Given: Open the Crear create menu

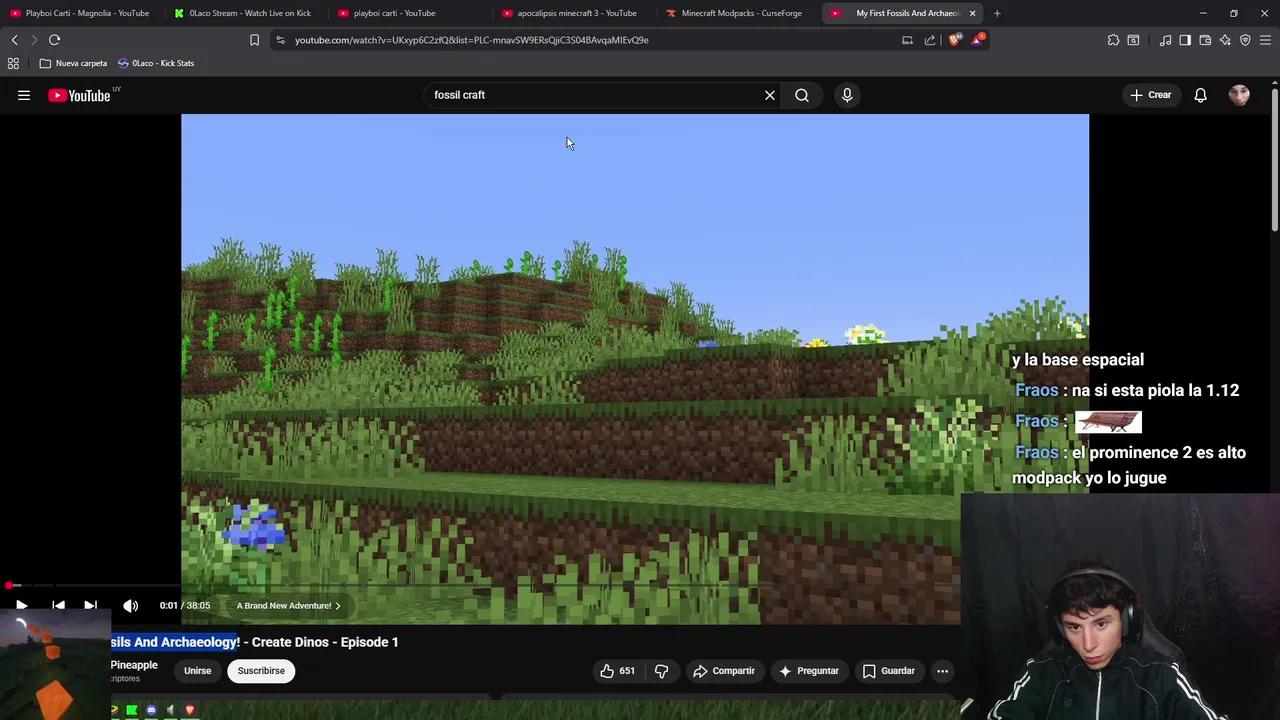Looking at the screenshot, I should coord(1151,95).
